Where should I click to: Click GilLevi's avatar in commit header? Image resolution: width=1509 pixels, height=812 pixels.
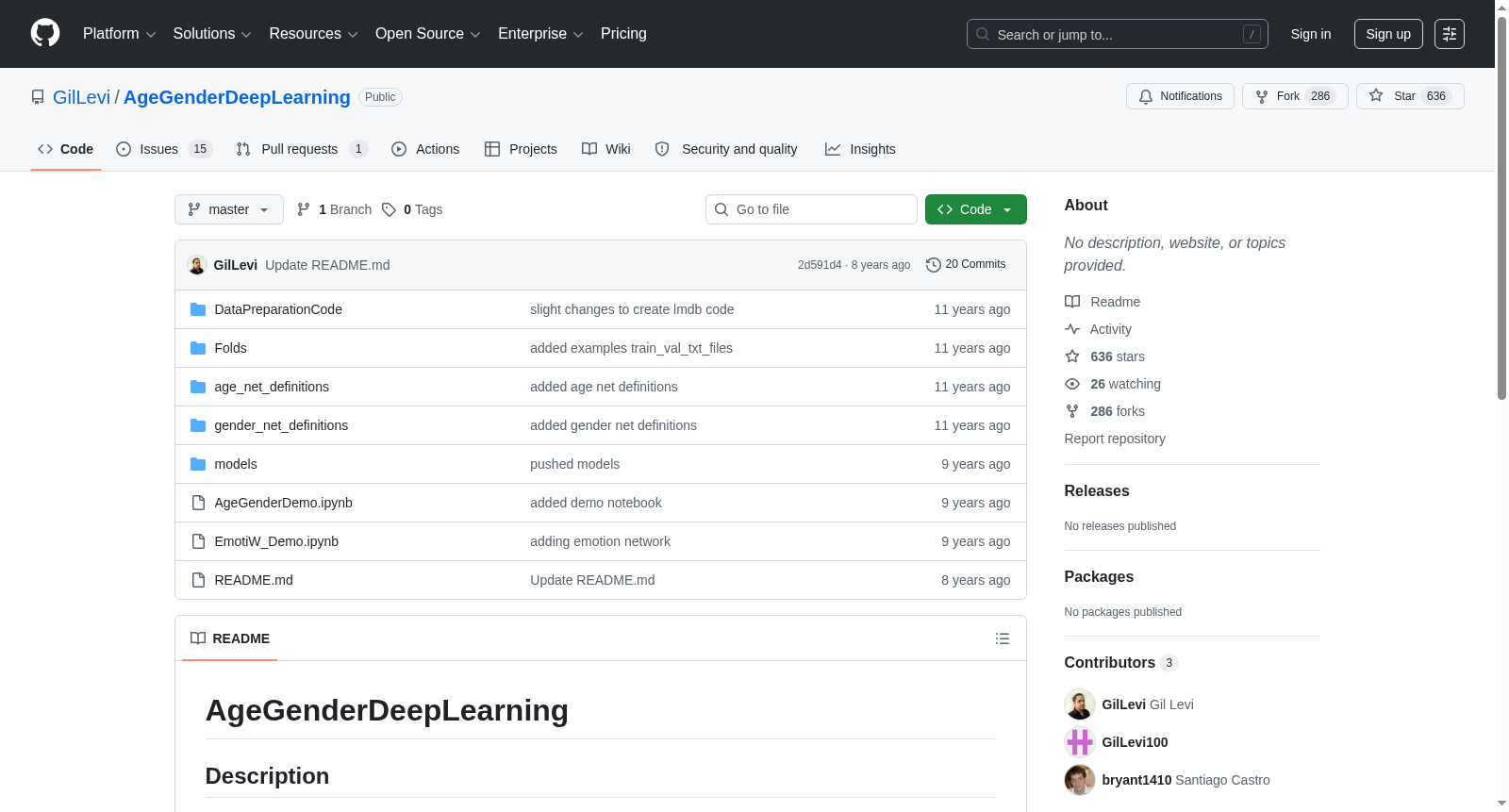[x=197, y=265]
